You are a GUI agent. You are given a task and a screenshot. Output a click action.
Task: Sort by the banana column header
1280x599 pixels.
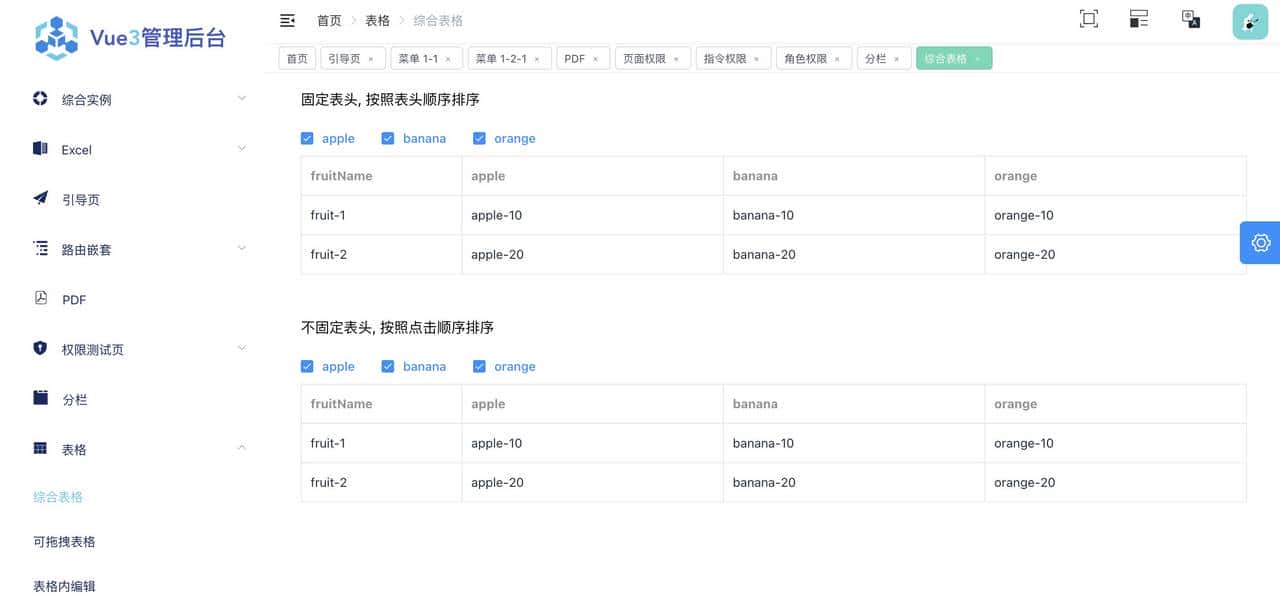pos(754,176)
